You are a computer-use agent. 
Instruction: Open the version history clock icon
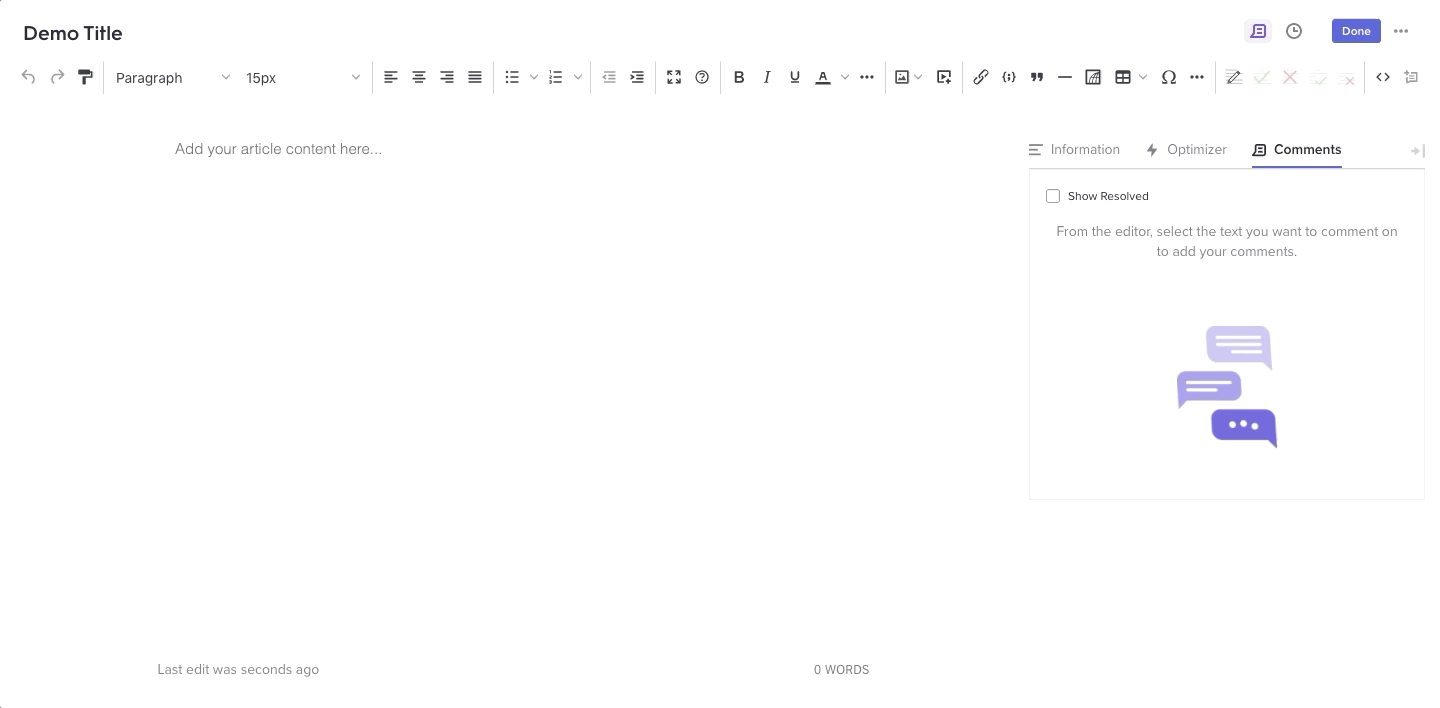coord(1294,31)
